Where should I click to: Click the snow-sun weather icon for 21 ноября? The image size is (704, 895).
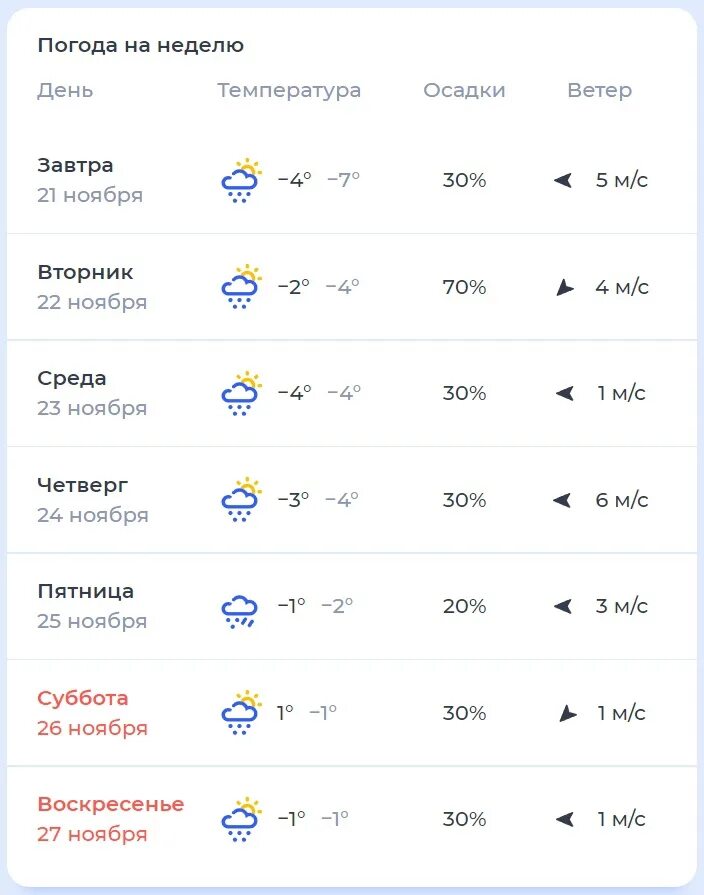(x=241, y=180)
